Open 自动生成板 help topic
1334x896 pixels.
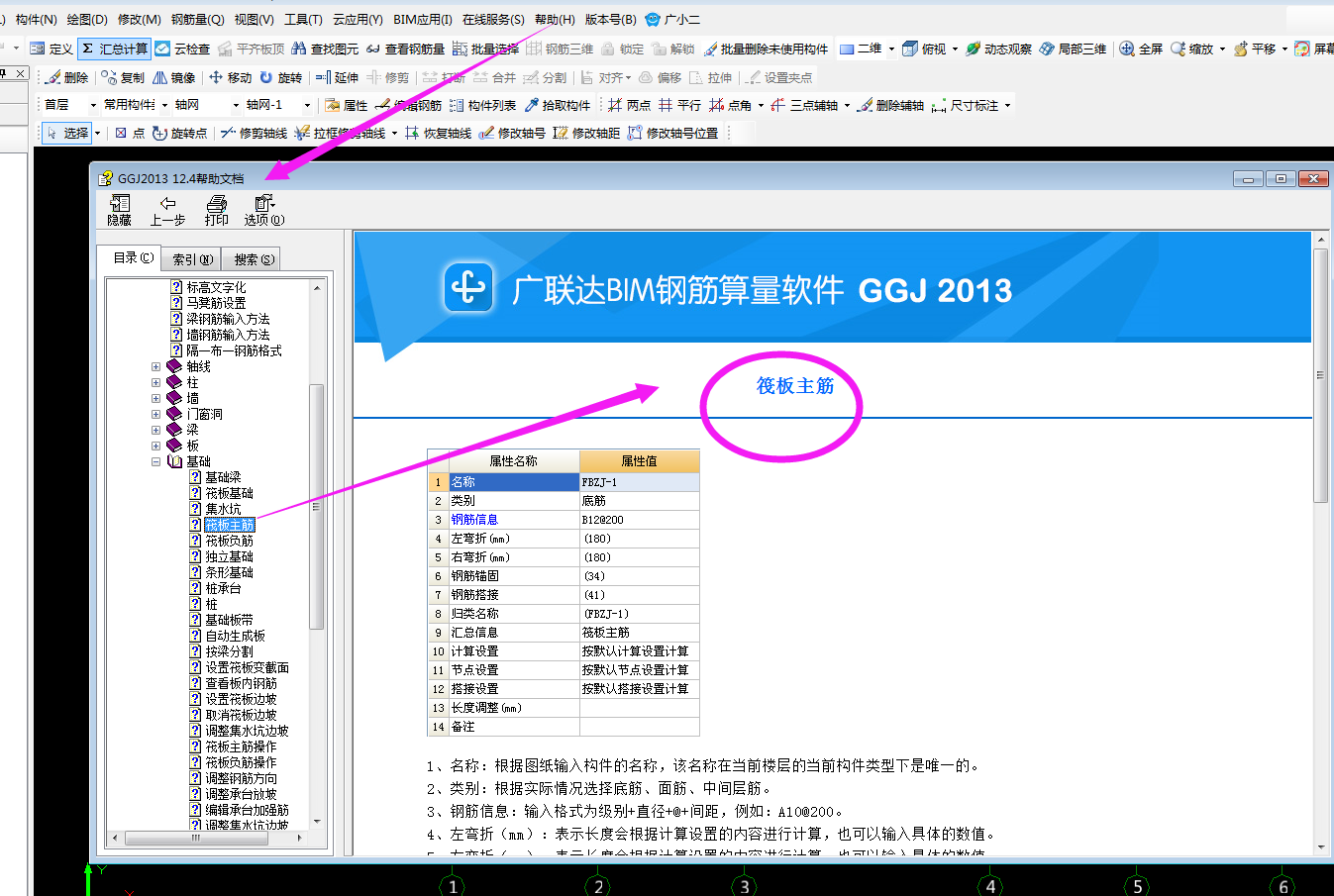[235, 636]
